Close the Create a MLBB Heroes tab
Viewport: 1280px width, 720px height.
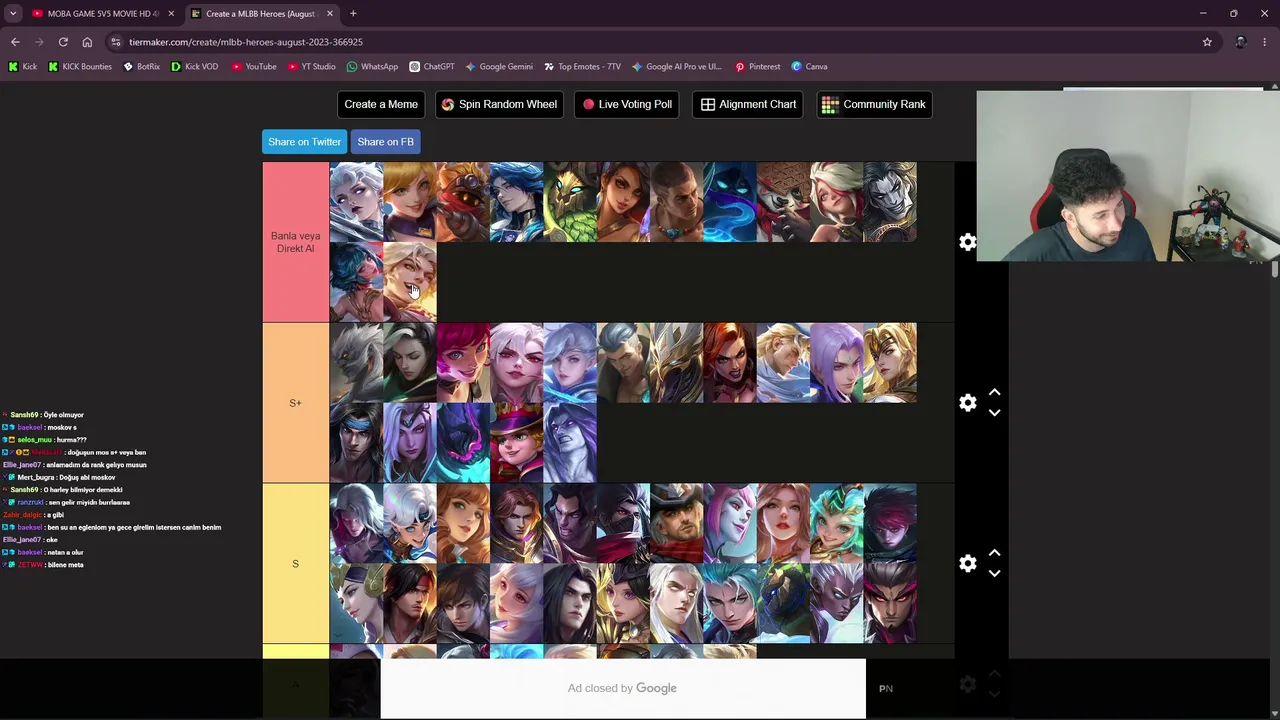pos(329,14)
